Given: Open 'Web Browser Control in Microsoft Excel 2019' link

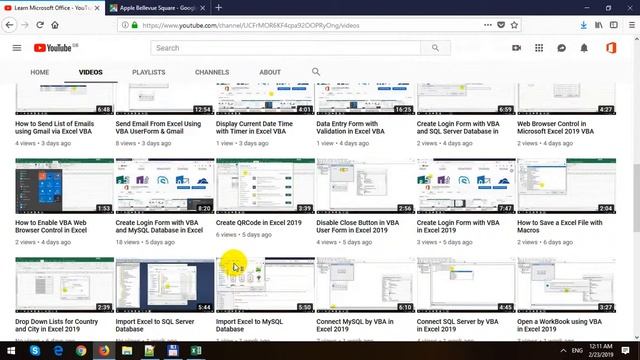Looking at the screenshot, I should tap(556, 127).
